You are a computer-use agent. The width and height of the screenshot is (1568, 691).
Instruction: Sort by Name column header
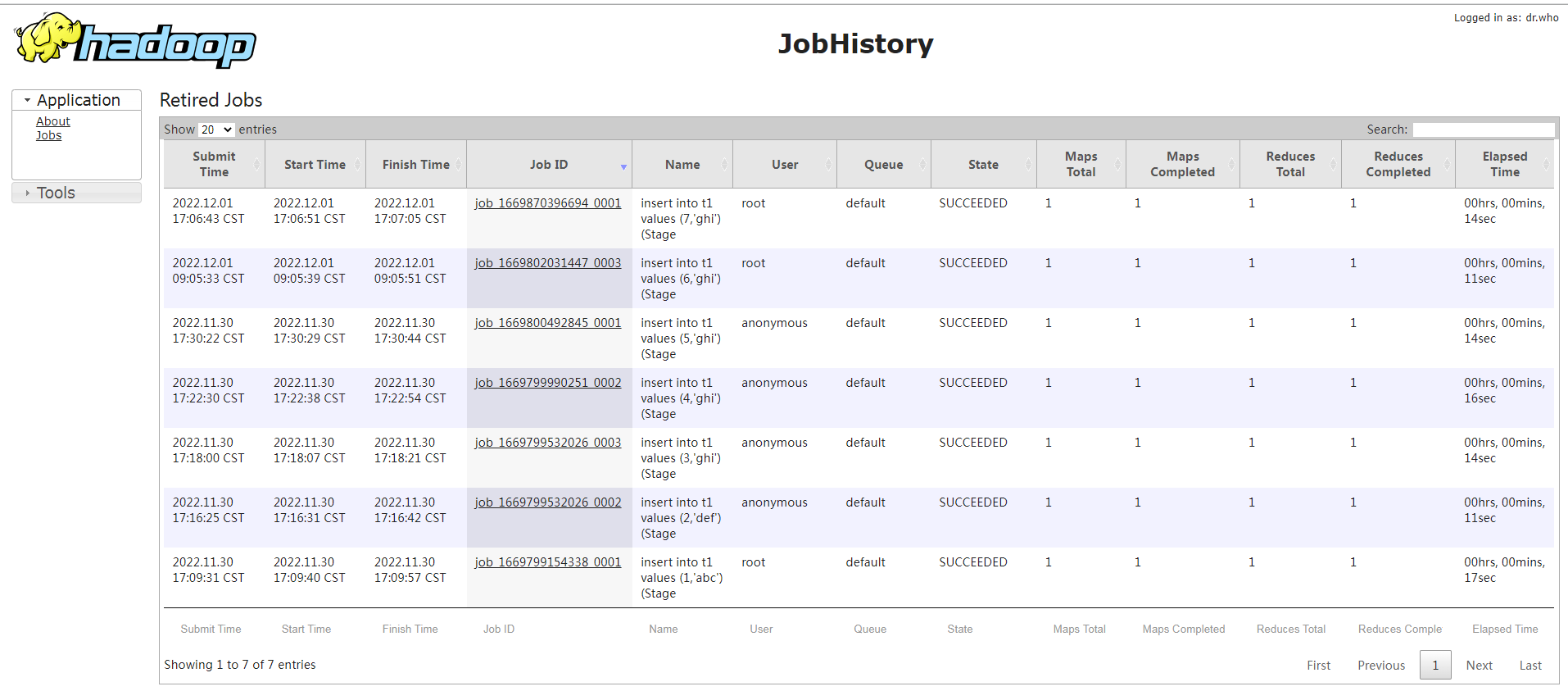[x=682, y=164]
